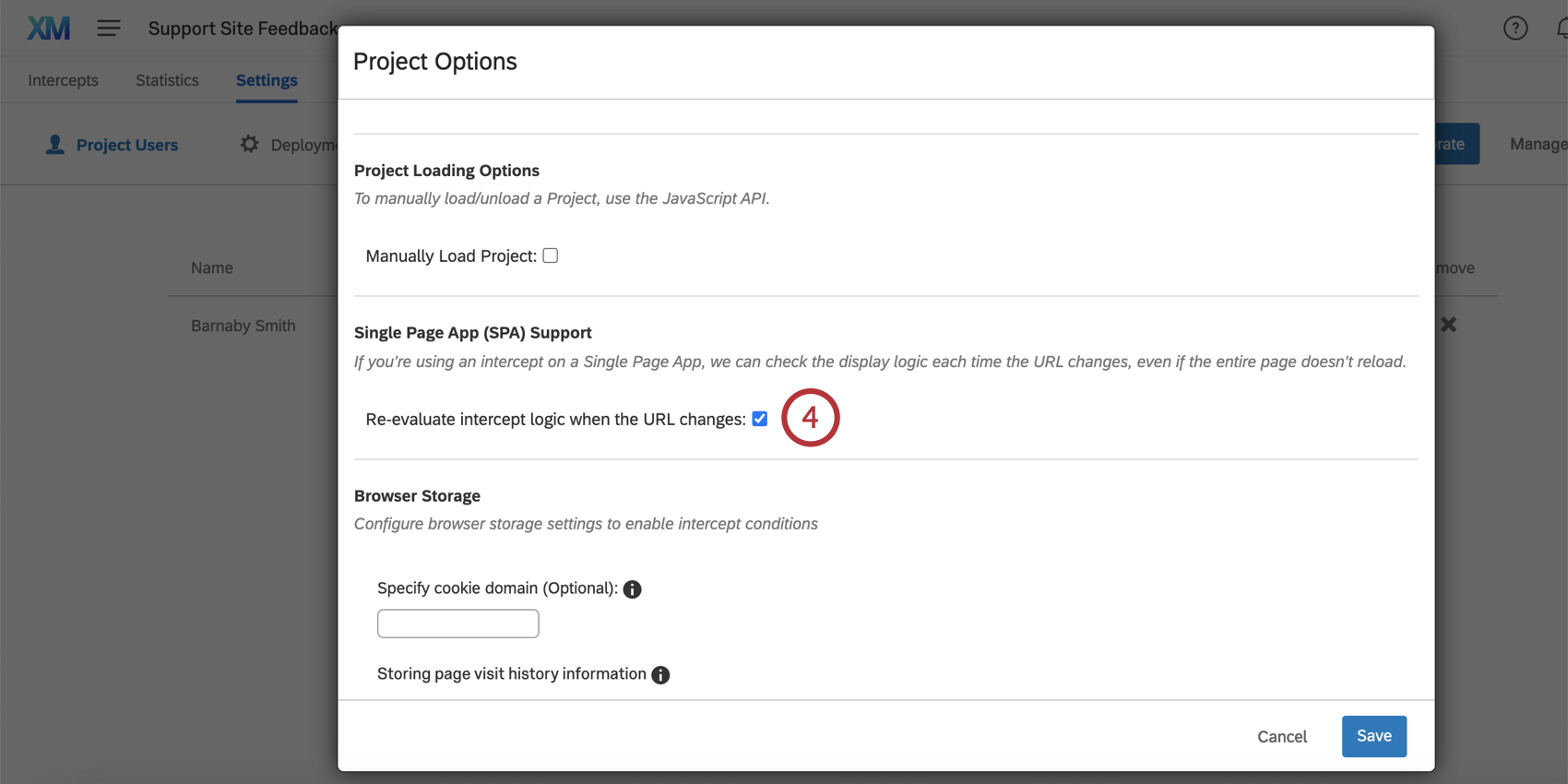1568x784 pixels.
Task: Show info for Storing page visit history
Action: coord(660,675)
